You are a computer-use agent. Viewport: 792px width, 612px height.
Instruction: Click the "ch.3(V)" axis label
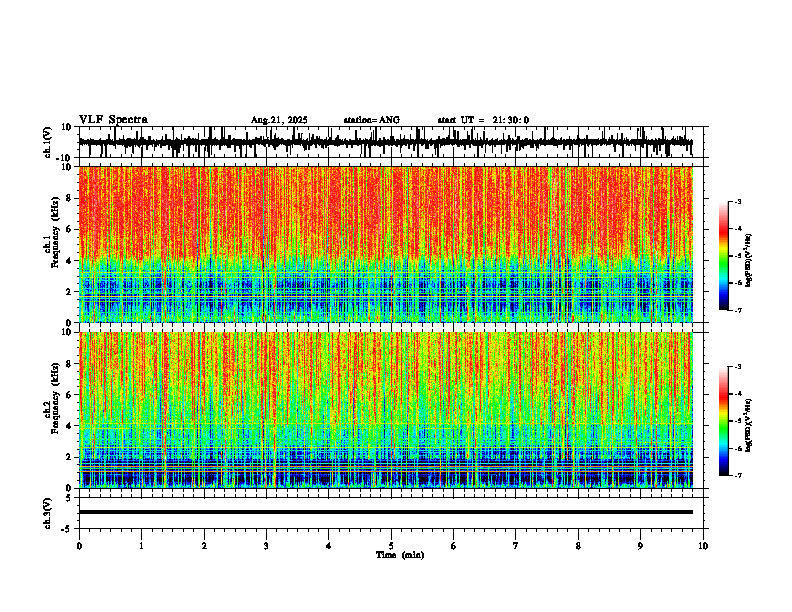click(x=48, y=514)
